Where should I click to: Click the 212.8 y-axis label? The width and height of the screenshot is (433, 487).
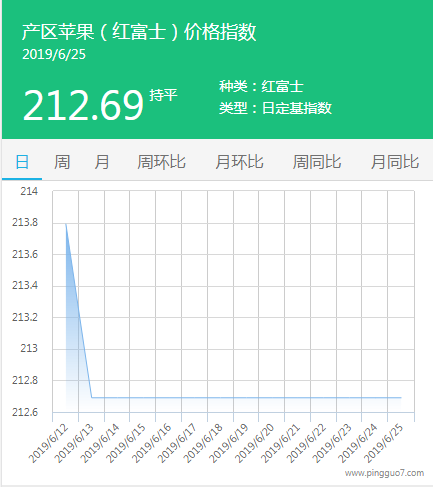25,380
